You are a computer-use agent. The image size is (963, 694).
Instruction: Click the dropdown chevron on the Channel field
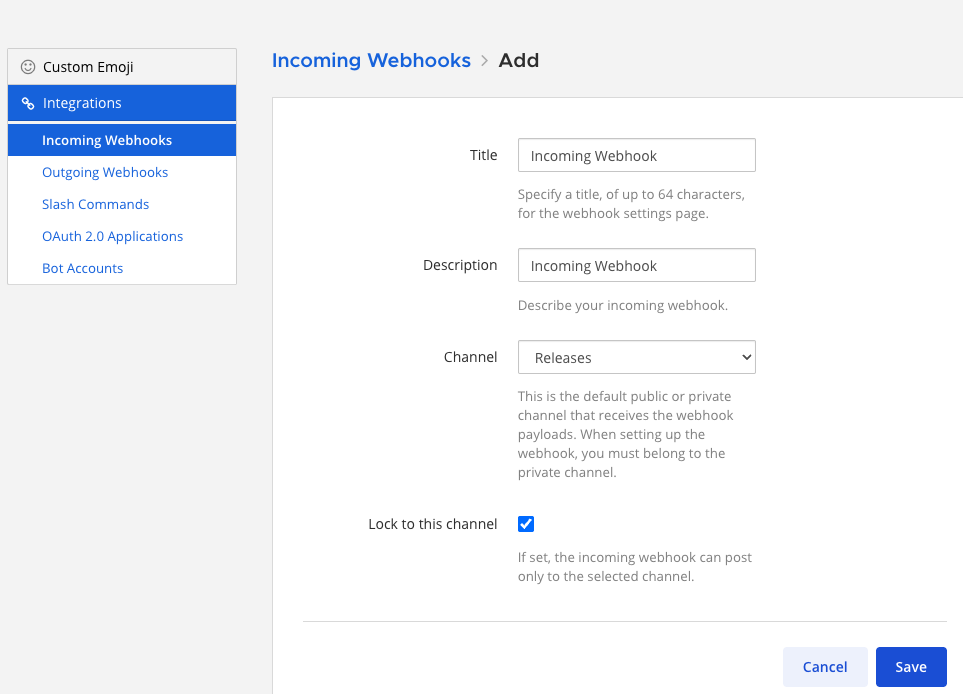(x=745, y=357)
